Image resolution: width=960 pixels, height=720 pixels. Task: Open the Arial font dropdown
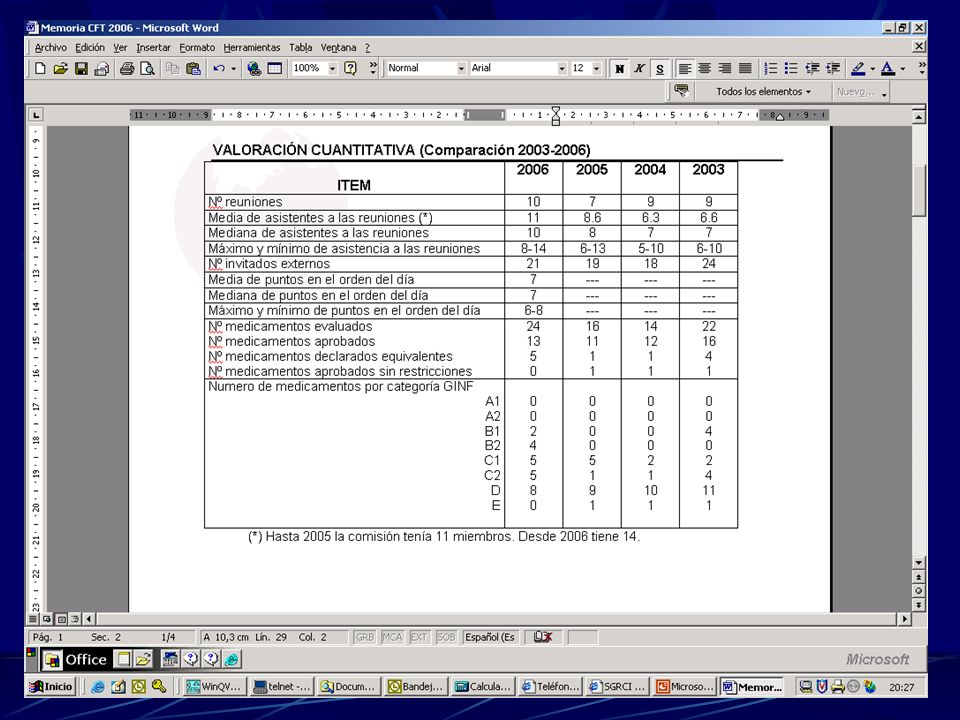pos(561,69)
